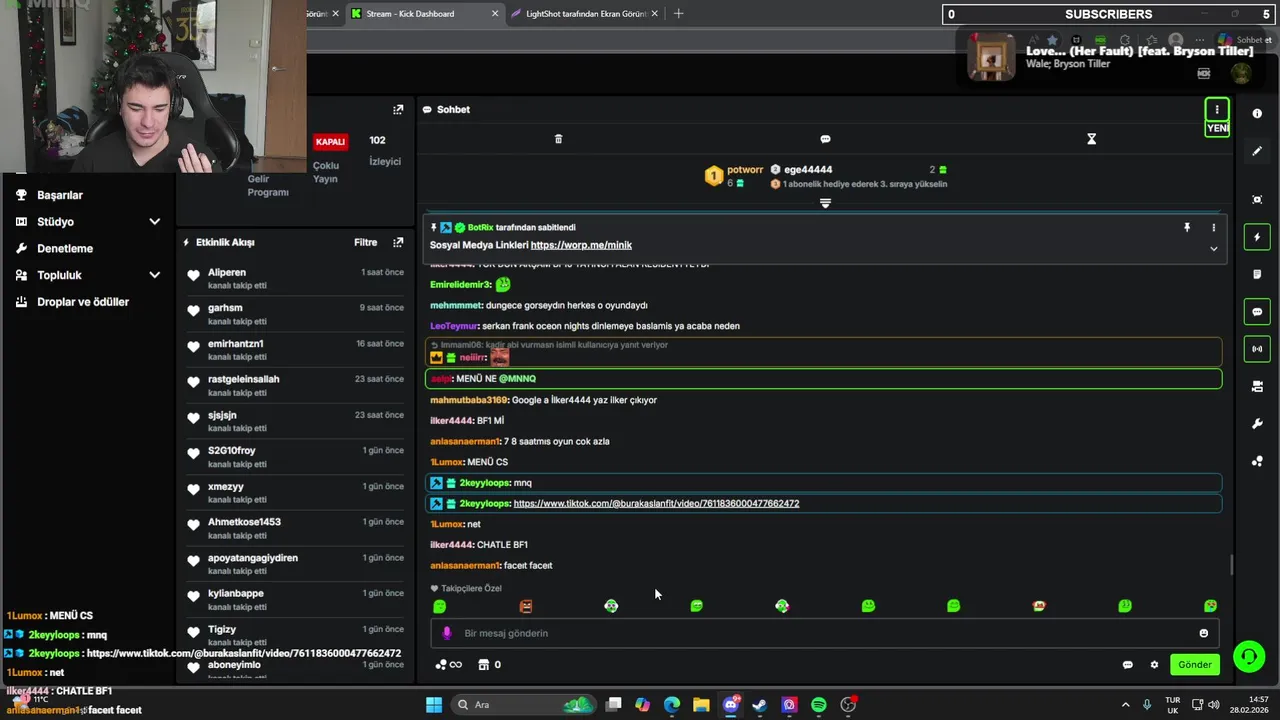1280x720 pixels.
Task: Click the Kapalı status badge
Action: tap(330, 142)
